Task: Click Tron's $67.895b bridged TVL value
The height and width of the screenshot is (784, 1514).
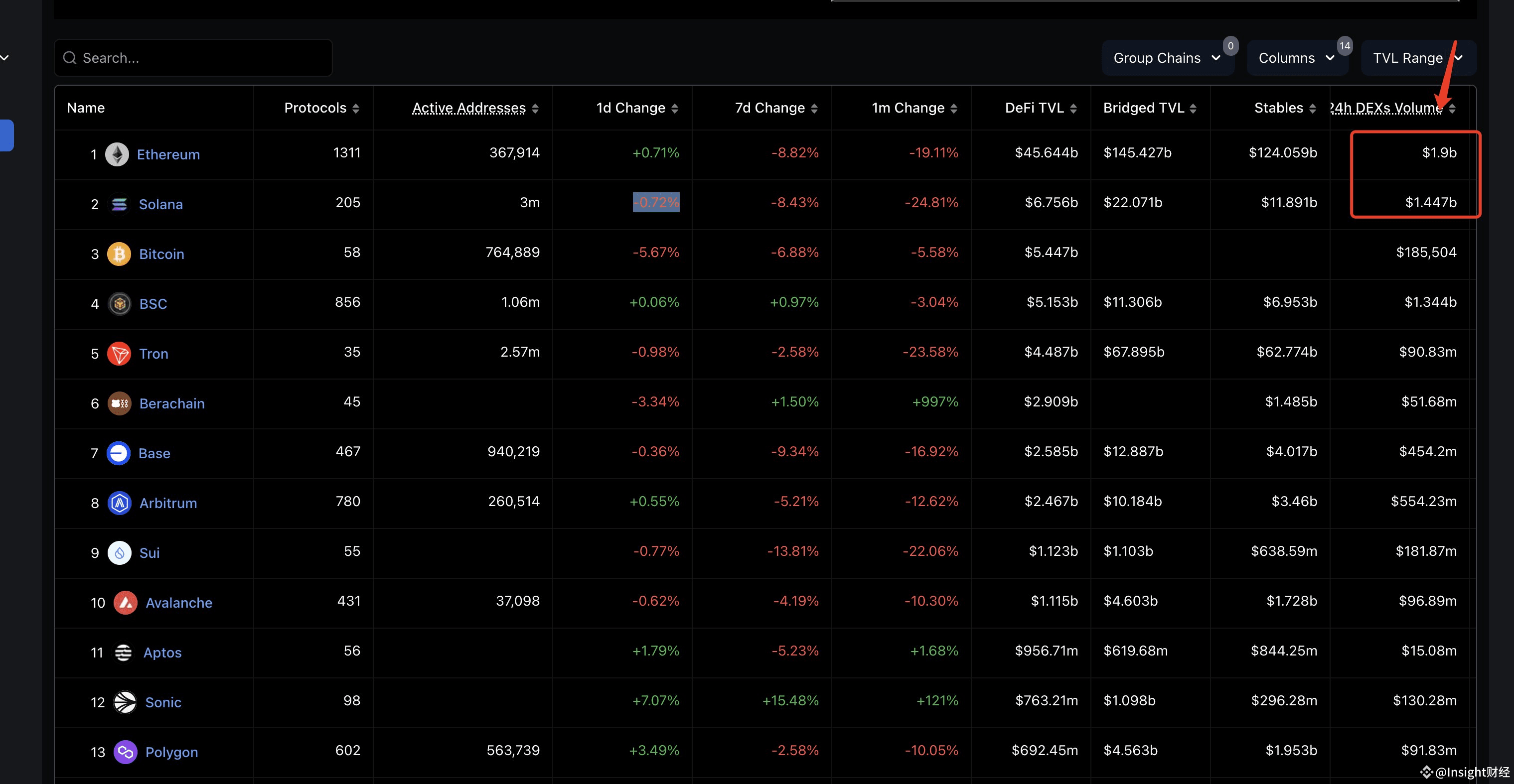Action: [1134, 352]
